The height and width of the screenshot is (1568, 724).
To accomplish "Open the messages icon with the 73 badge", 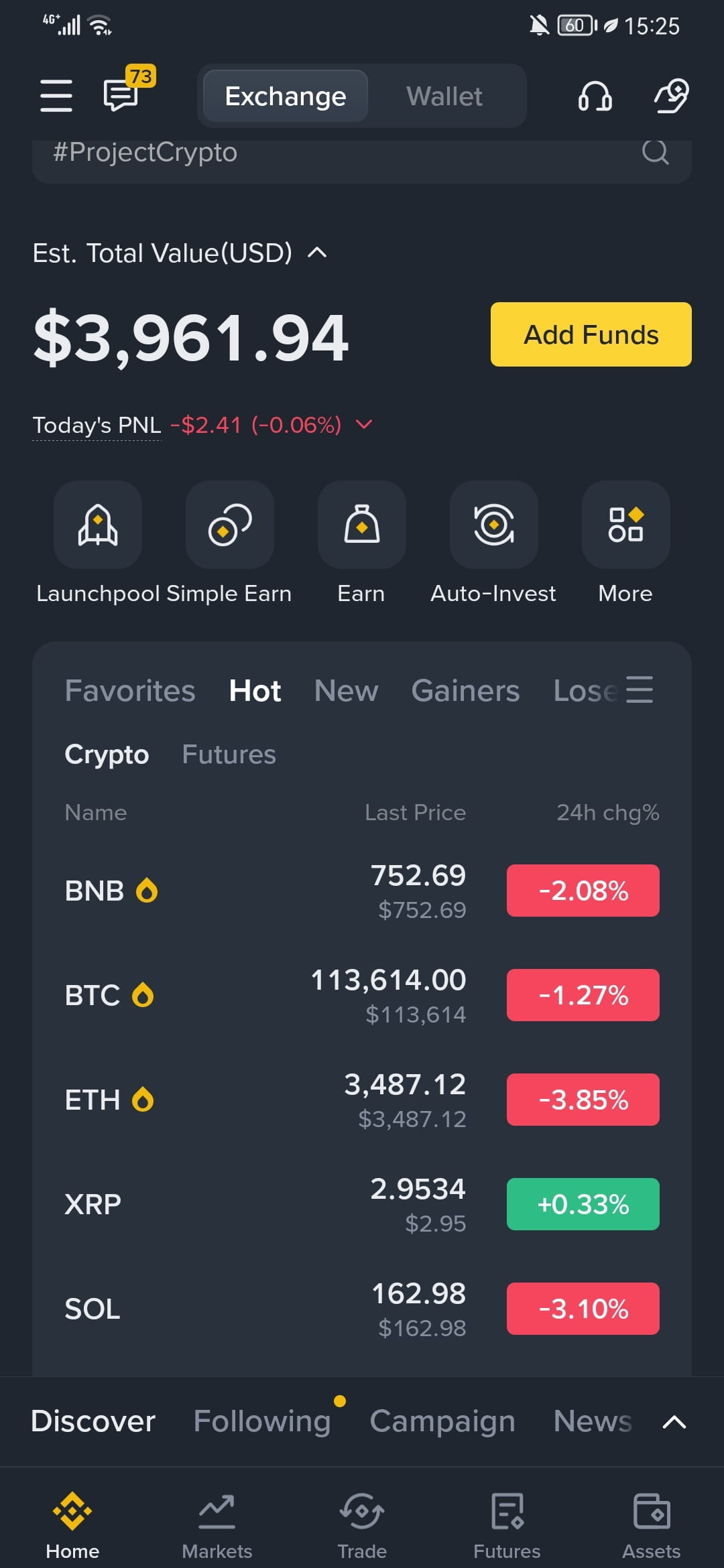I will pos(123,94).
